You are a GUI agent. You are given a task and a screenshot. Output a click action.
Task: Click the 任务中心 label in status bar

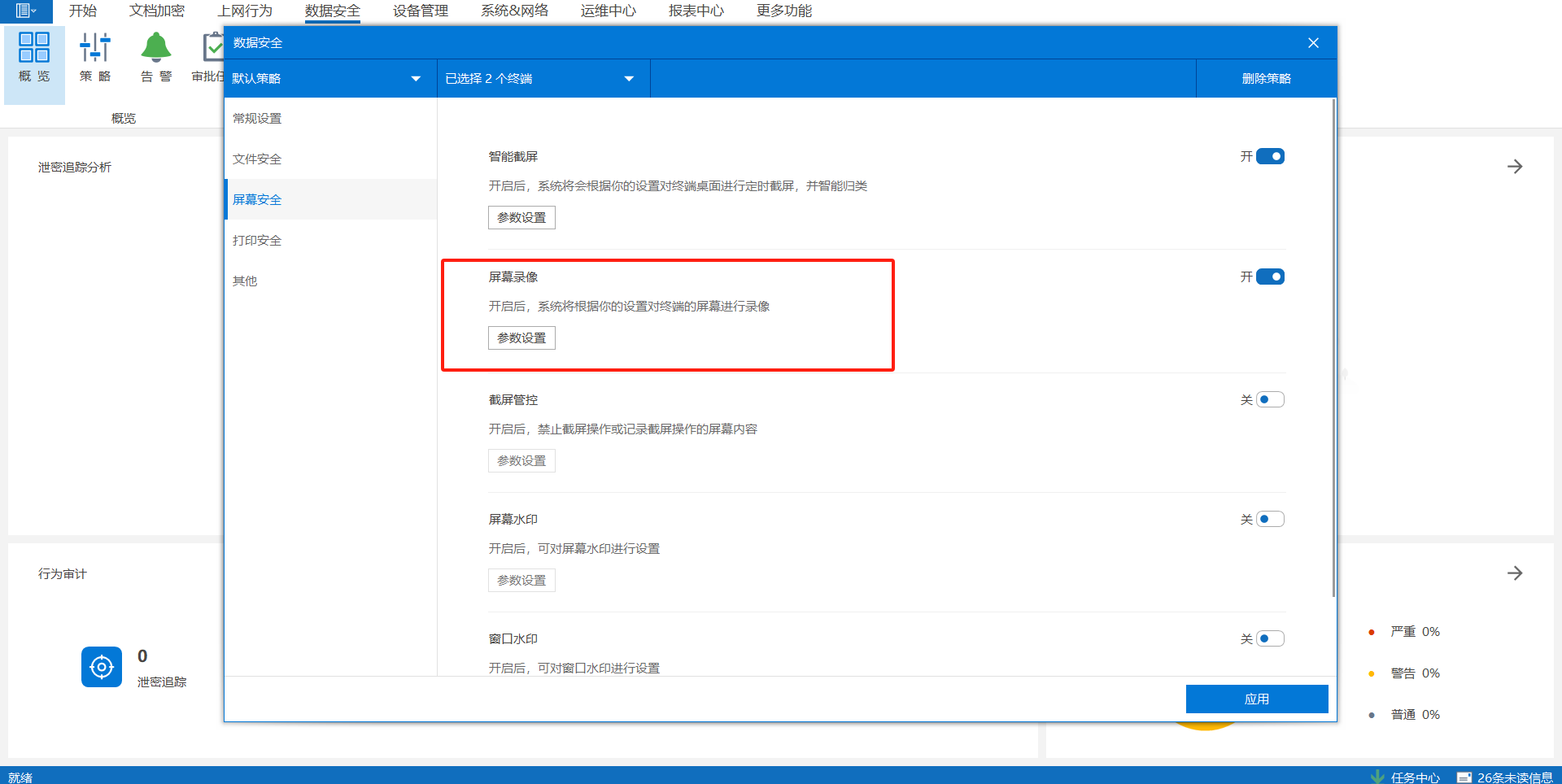click(x=1415, y=777)
